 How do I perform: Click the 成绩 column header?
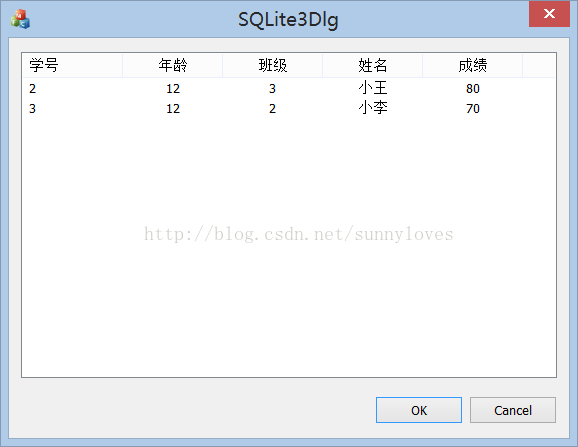point(473,66)
